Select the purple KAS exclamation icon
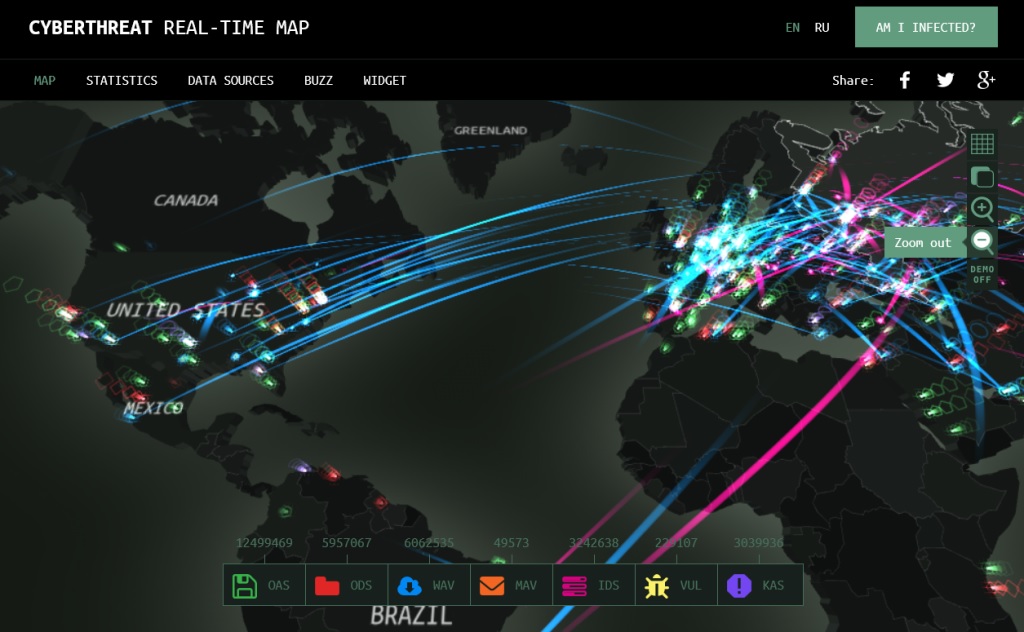The width and height of the screenshot is (1024, 632). coord(738,585)
